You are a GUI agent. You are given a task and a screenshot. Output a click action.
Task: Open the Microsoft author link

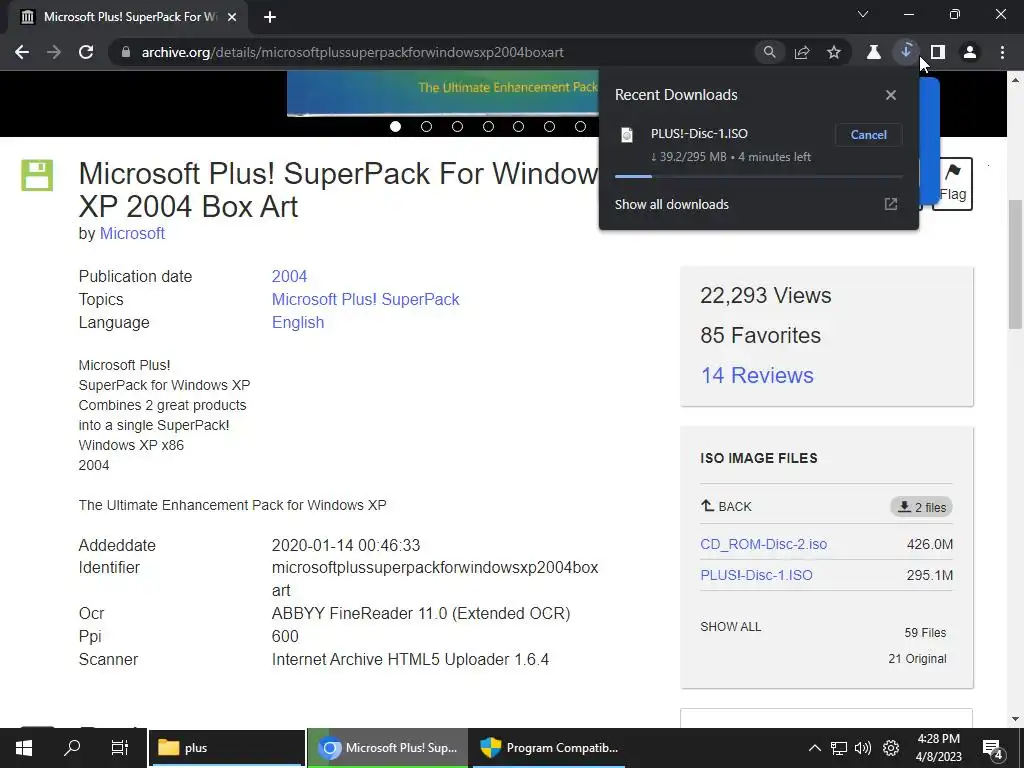pos(132,234)
